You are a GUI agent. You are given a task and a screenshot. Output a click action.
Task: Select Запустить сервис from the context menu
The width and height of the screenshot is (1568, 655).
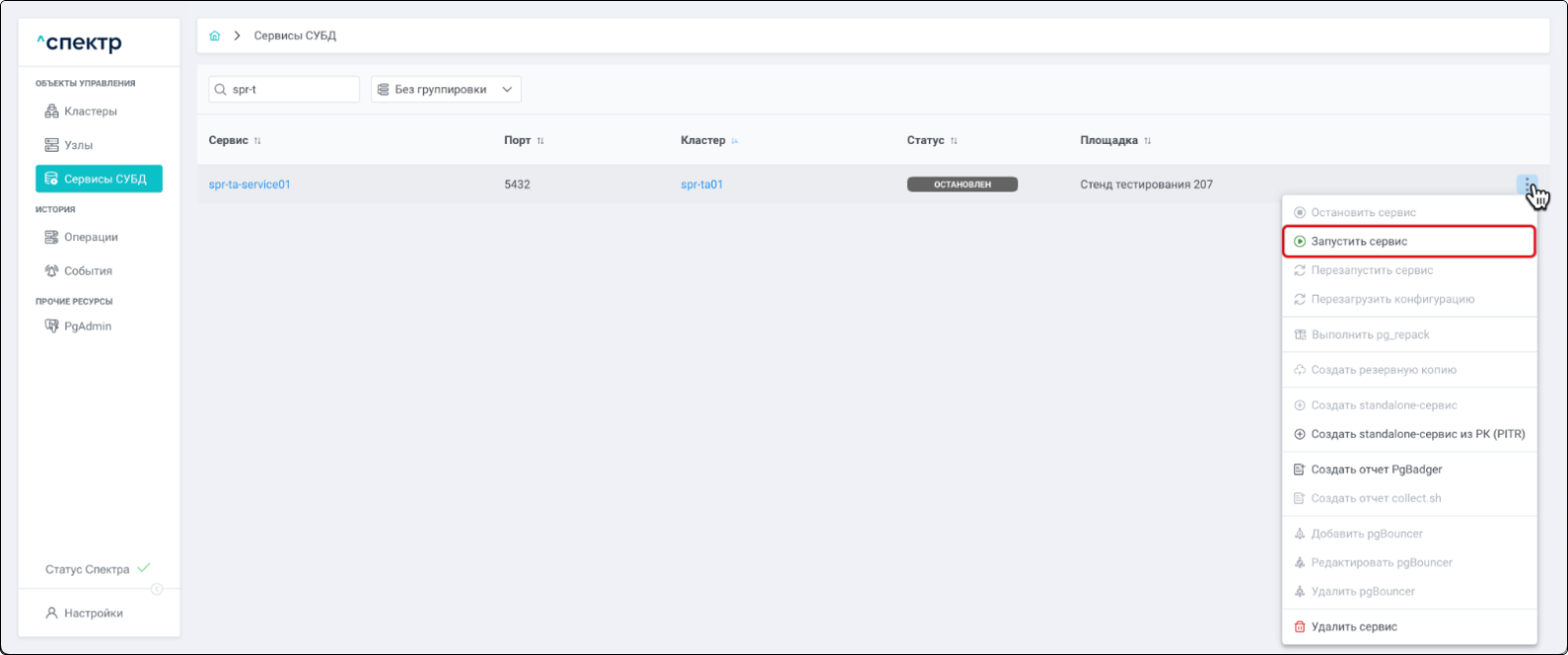click(1359, 241)
